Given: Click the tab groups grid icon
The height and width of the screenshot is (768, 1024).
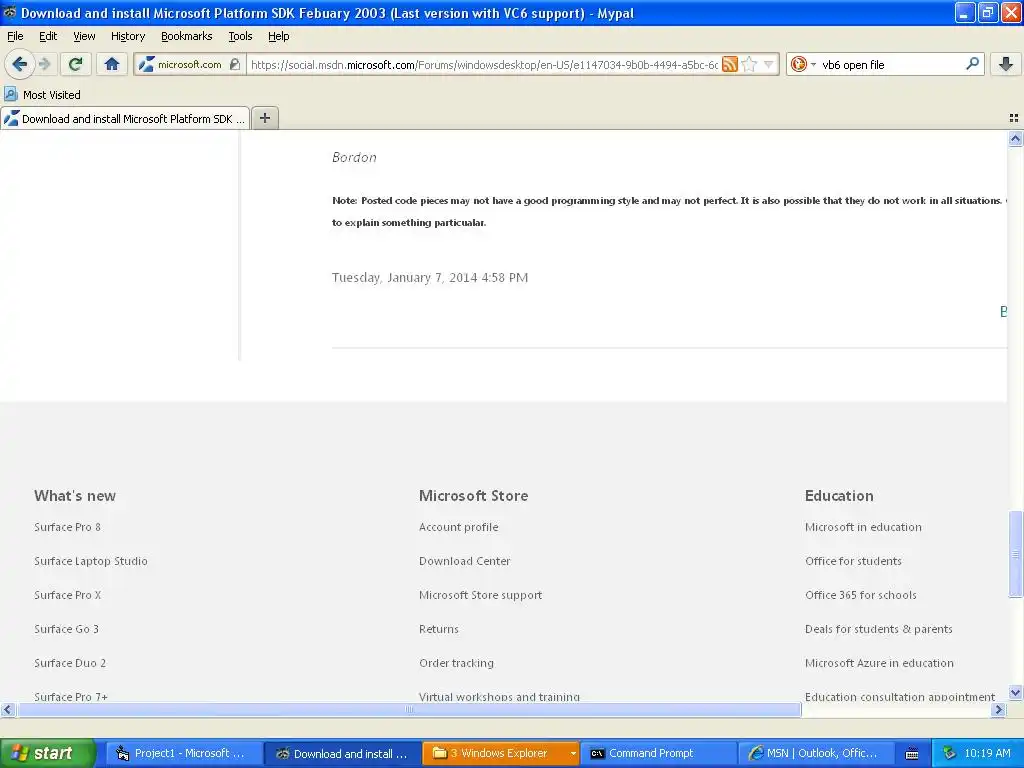Looking at the screenshot, I should pos(1014,118).
